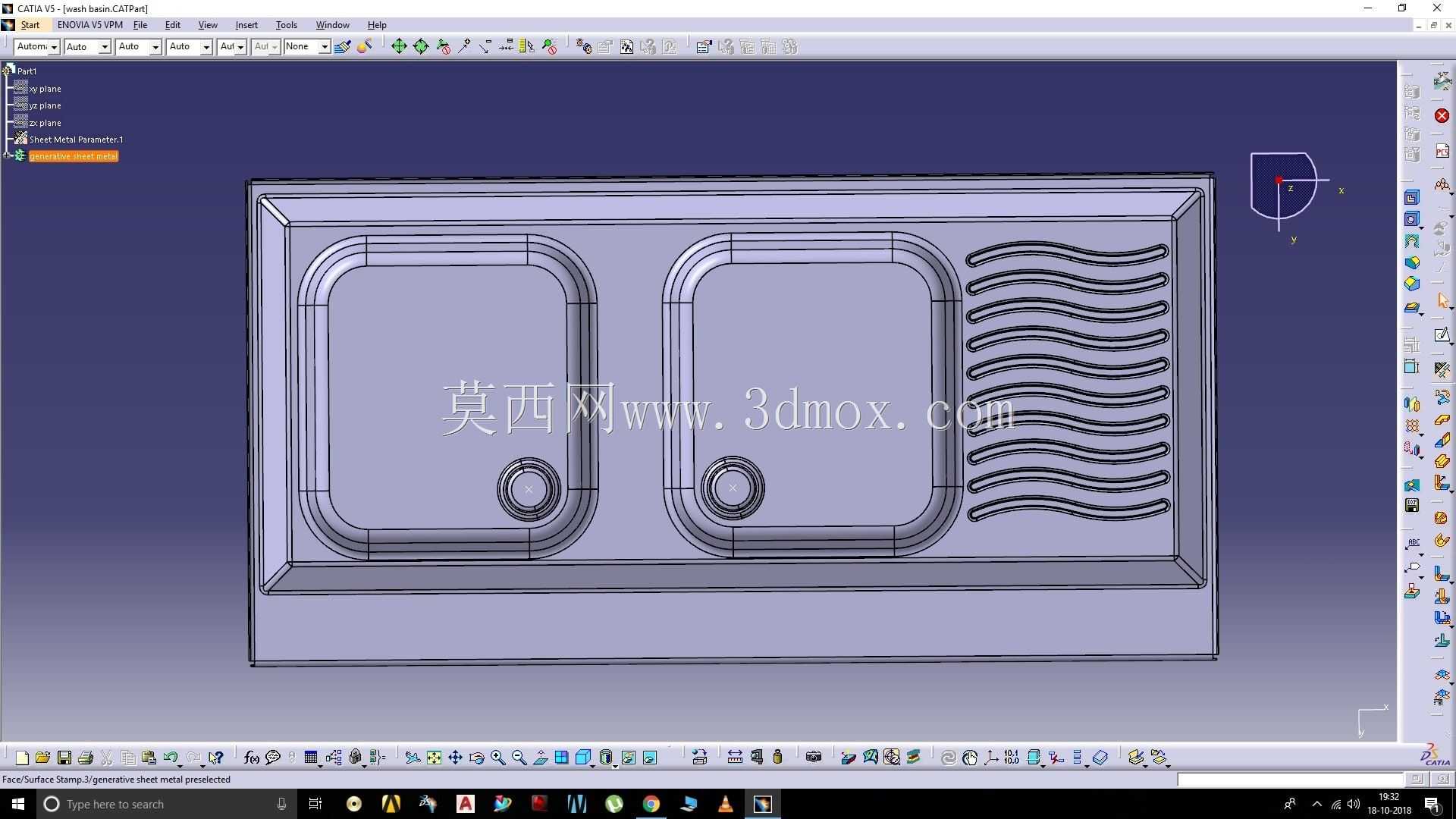Toggle the yellow ruler dimensional constraints icon
Screen dimensions: 1456x819
pyautogui.click(x=526, y=47)
